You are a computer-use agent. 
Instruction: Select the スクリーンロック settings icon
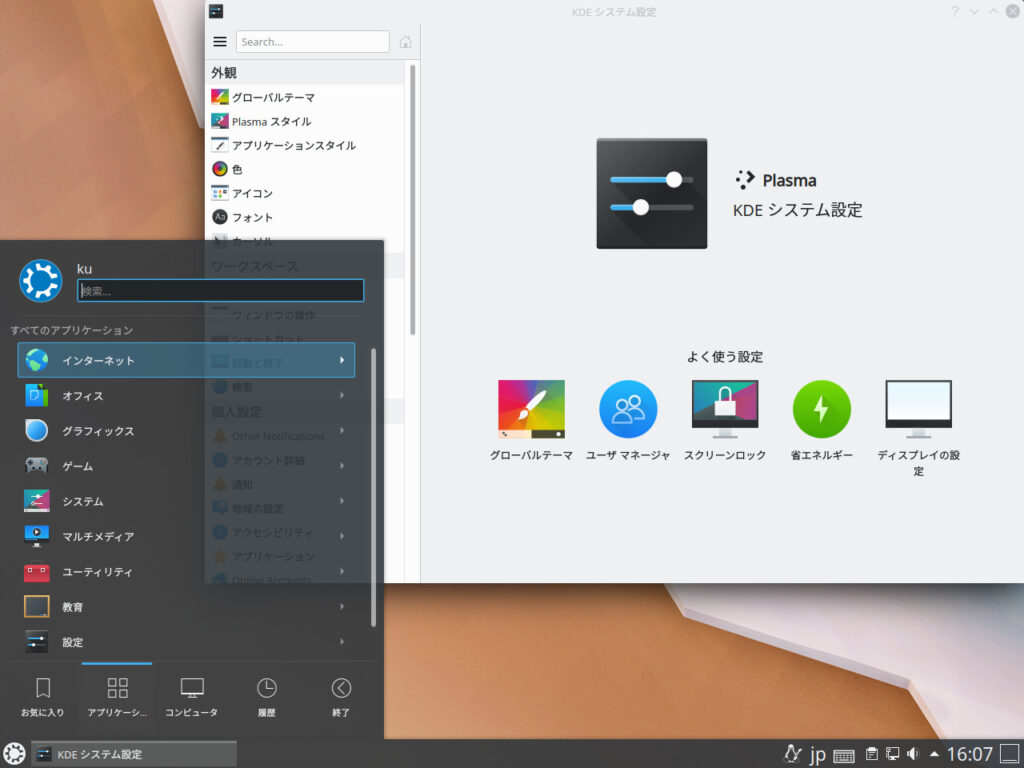point(724,407)
